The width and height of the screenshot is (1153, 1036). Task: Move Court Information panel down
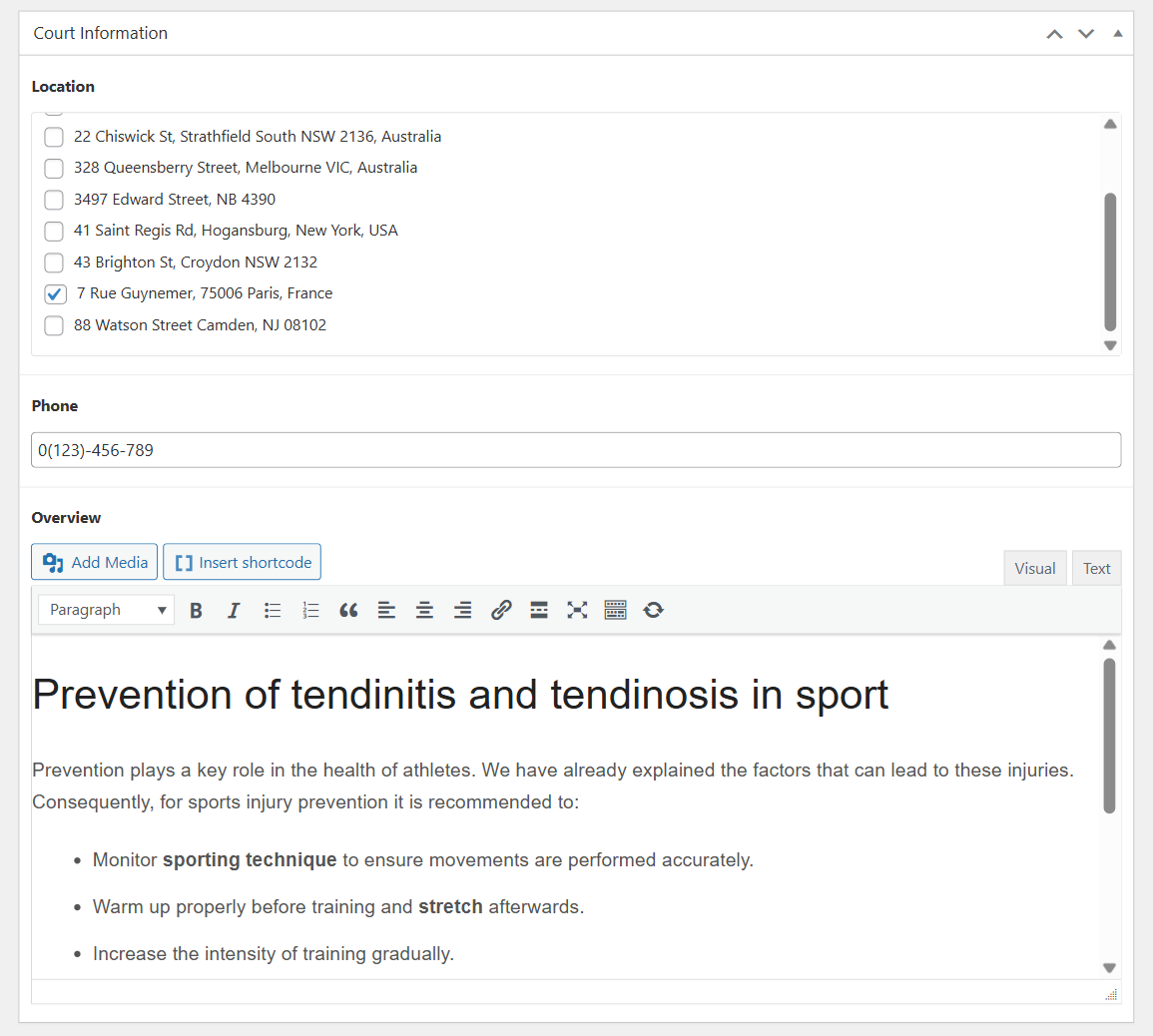tap(1086, 34)
